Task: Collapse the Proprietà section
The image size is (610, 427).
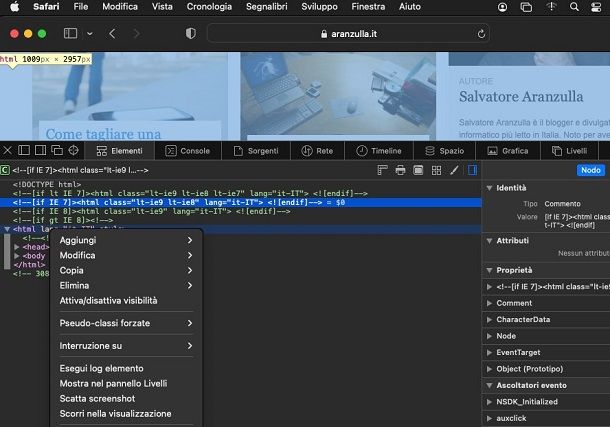Action: click(489, 270)
